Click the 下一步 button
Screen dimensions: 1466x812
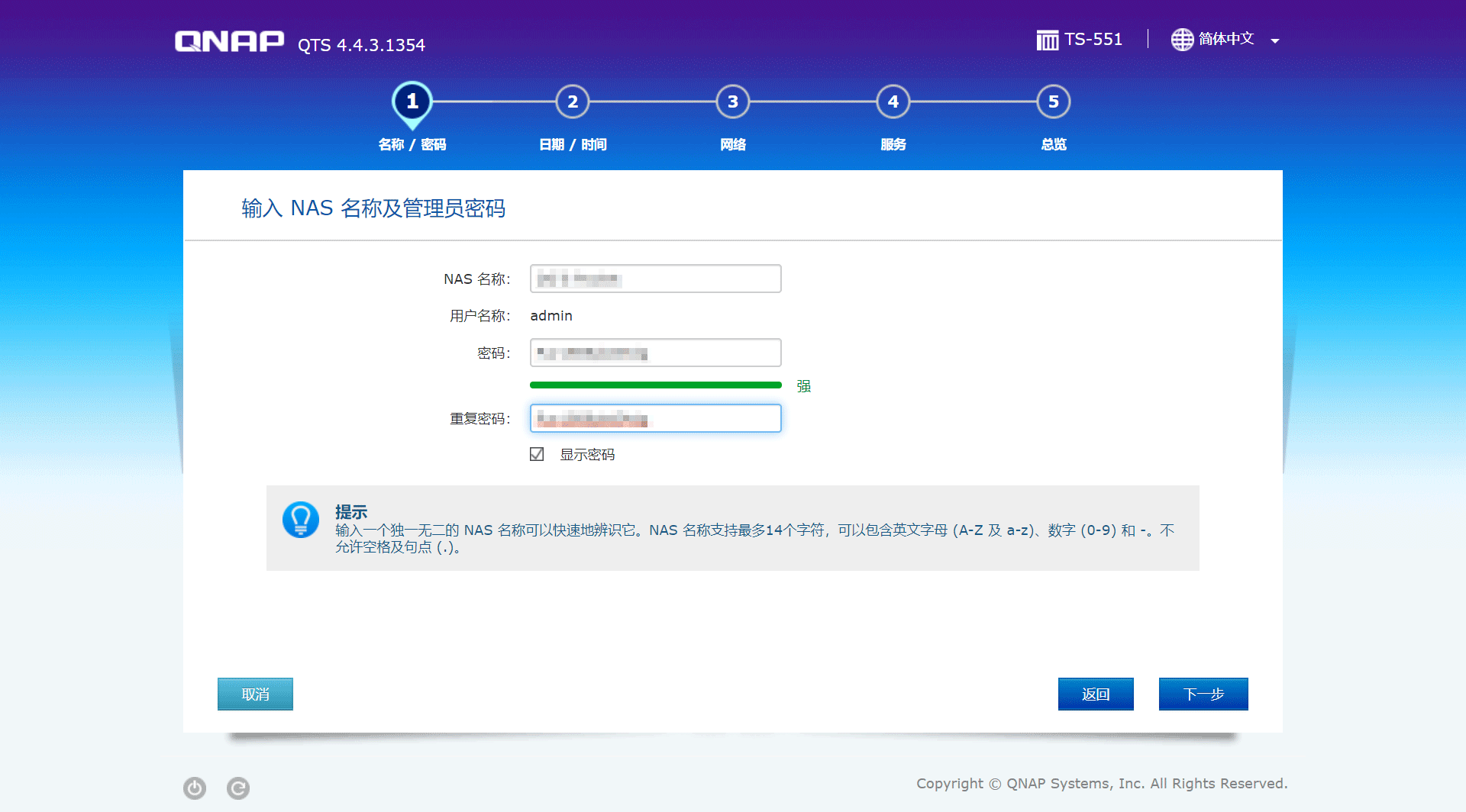(x=1203, y=694)
